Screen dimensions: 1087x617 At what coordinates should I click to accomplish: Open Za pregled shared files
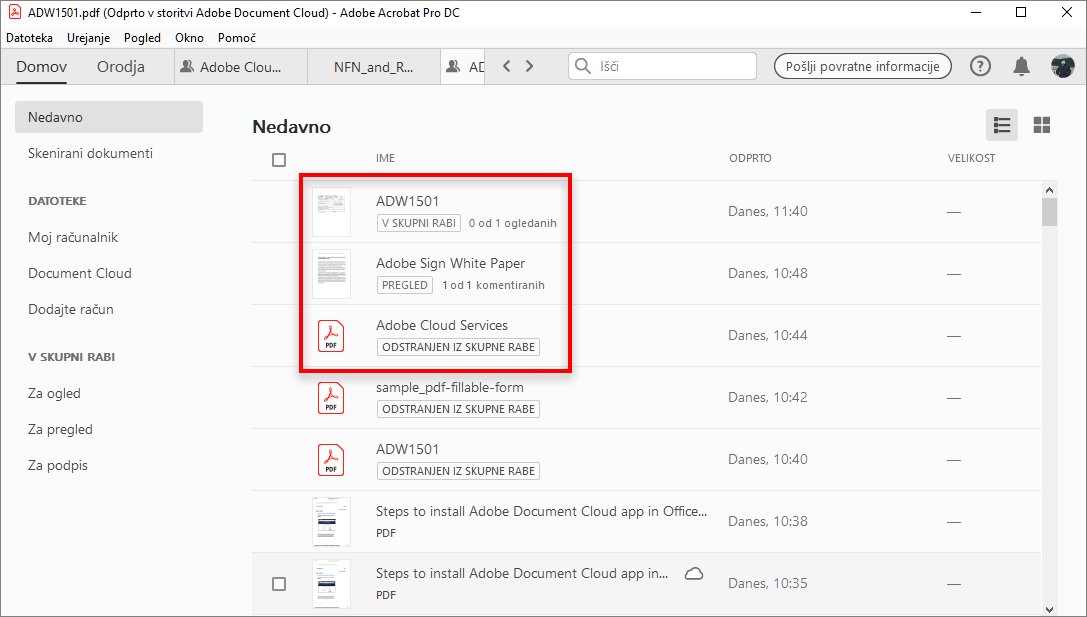pos(60,429)
